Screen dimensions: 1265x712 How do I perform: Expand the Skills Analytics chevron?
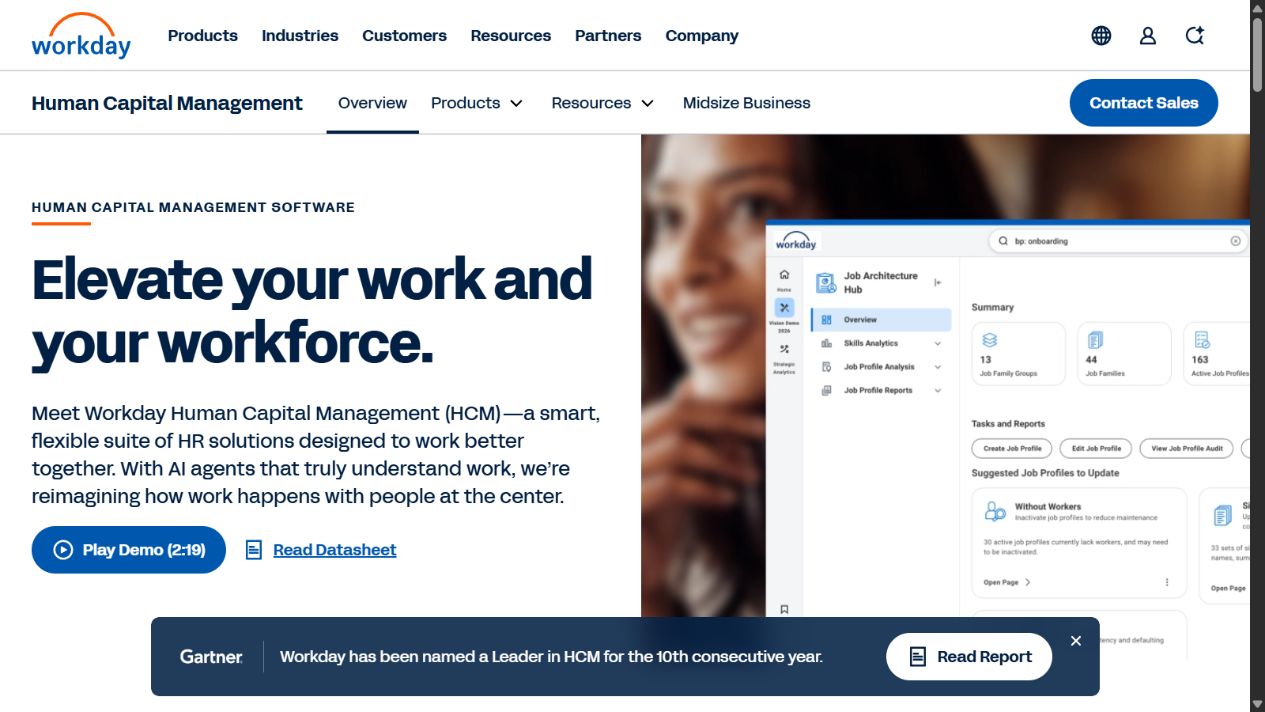click(x=938, y=343)
